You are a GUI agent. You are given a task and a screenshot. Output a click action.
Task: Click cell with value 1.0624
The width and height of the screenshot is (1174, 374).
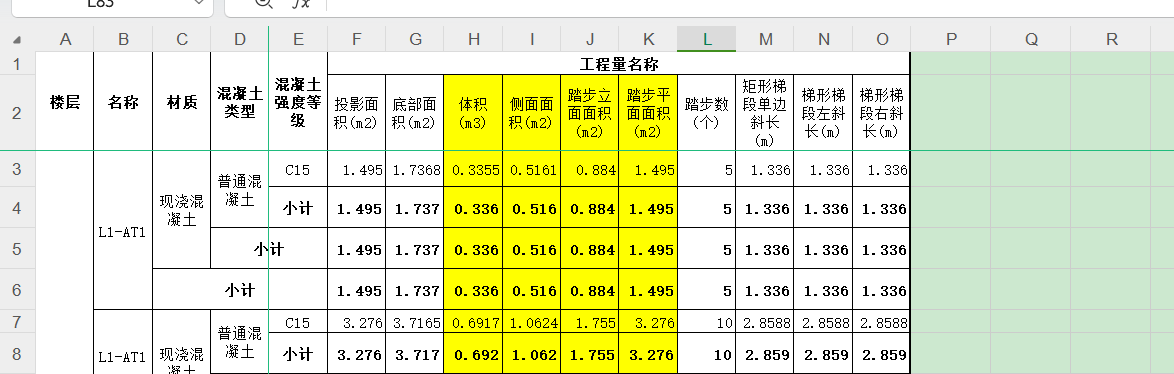pos(532,322)
